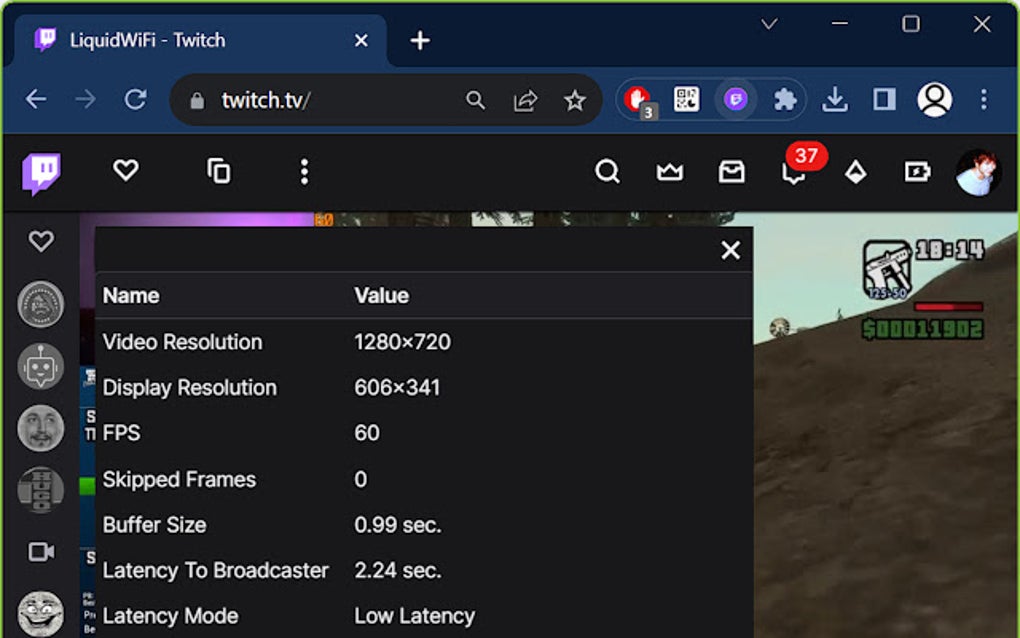The image size is (1020, 638).
Task: Click the Display Resolution label
Action: coord(189,388)
